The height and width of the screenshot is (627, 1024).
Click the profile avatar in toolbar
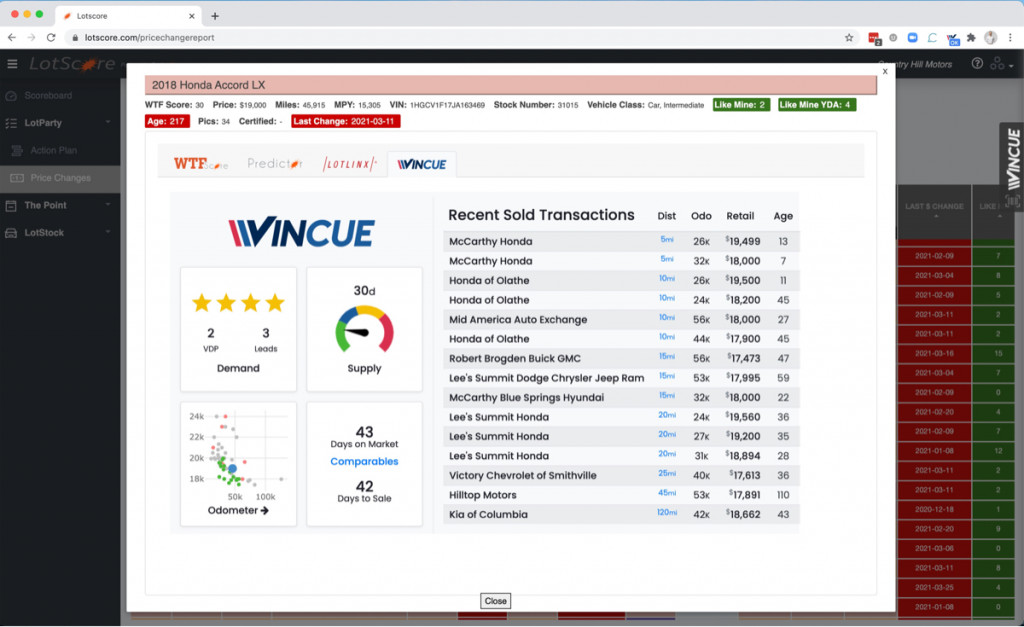point(991,38)
